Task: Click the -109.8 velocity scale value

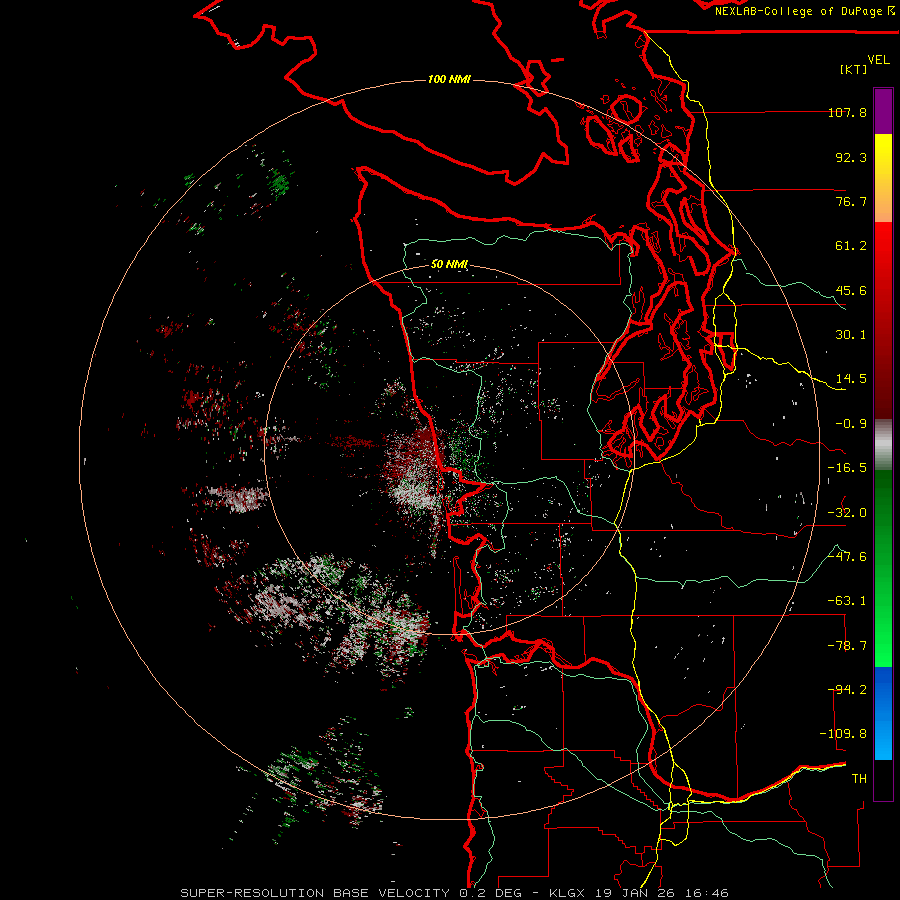Action: point(843,734)
